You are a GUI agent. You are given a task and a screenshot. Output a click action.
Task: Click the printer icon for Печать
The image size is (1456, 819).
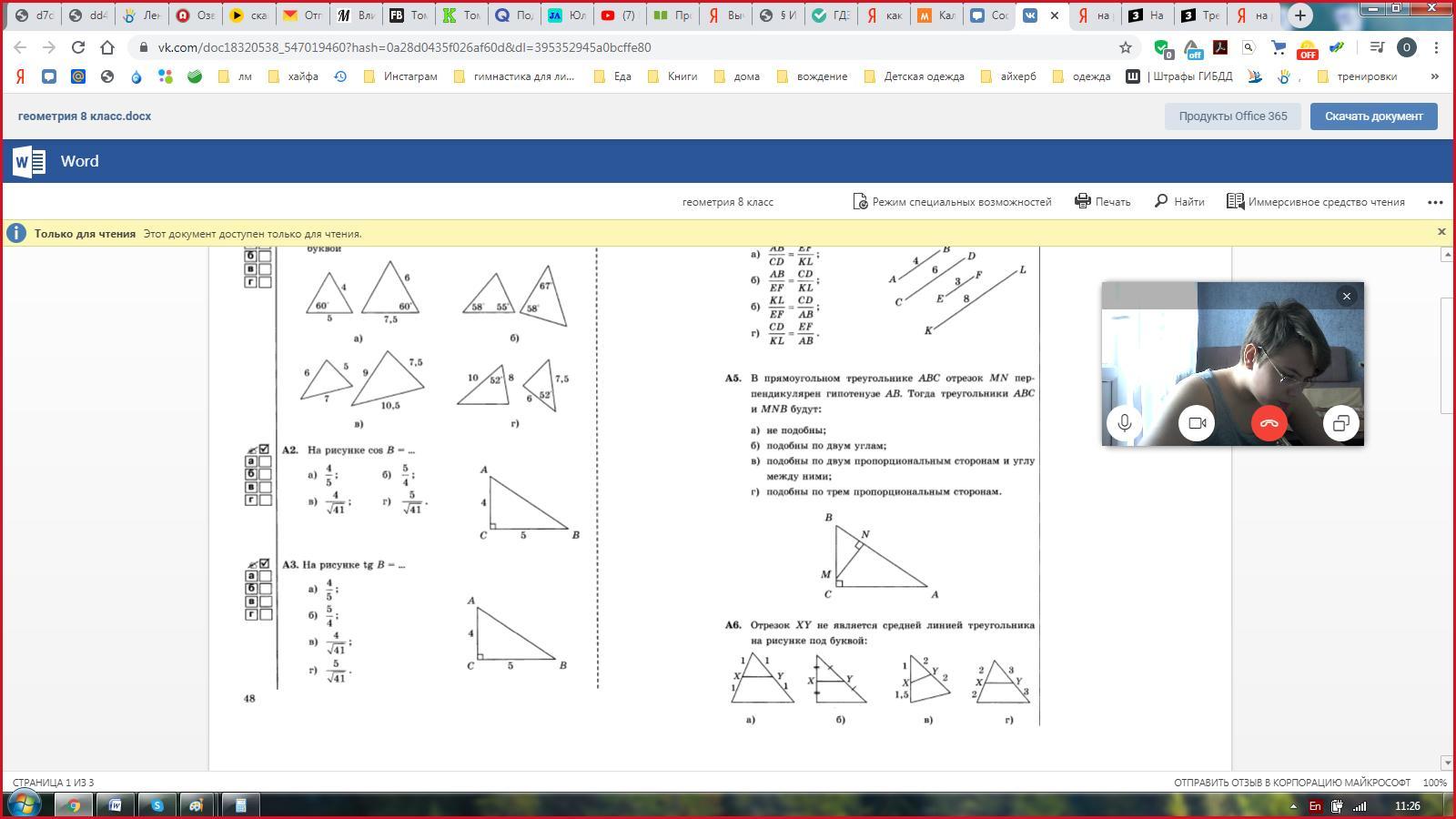tap(1083, 201)
